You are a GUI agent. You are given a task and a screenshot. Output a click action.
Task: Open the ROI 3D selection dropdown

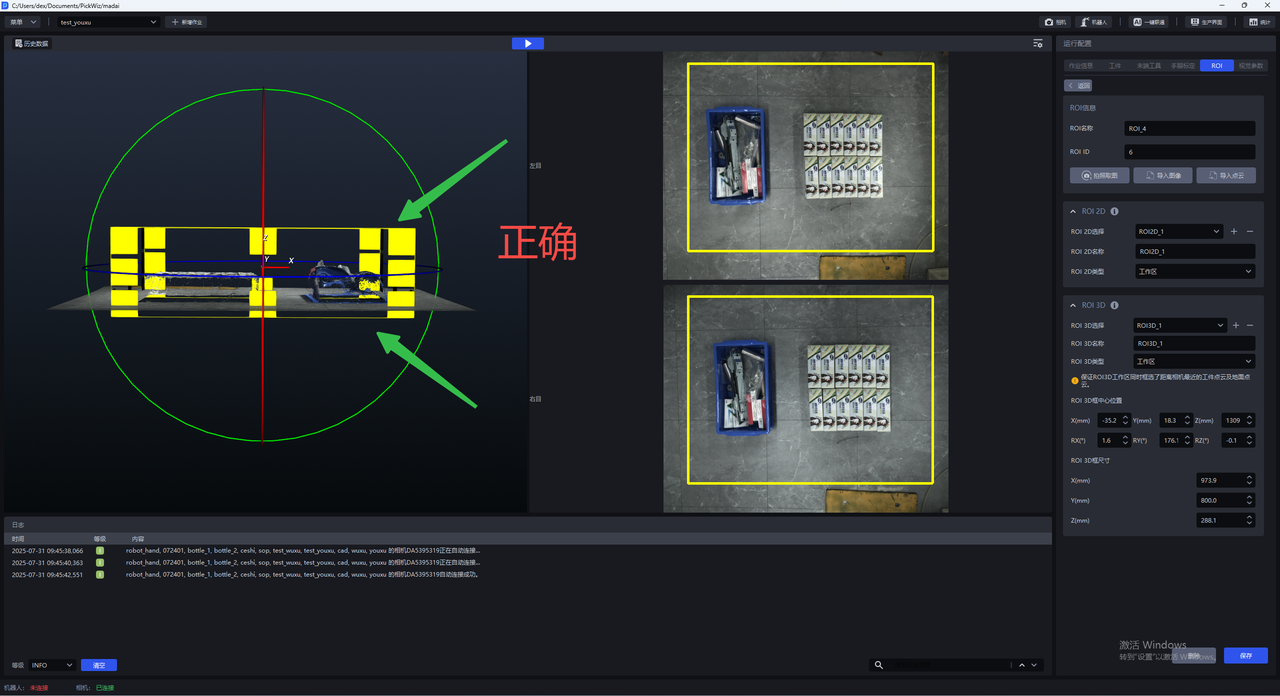click(1179, 326)
